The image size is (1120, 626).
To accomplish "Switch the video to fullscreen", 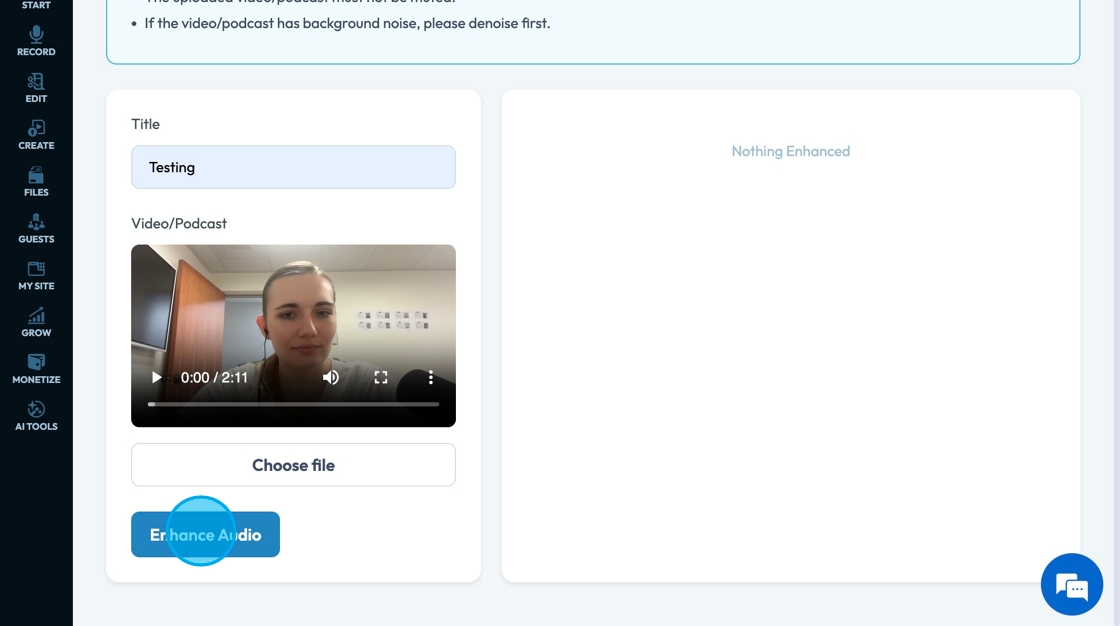I will pos(381,377).
